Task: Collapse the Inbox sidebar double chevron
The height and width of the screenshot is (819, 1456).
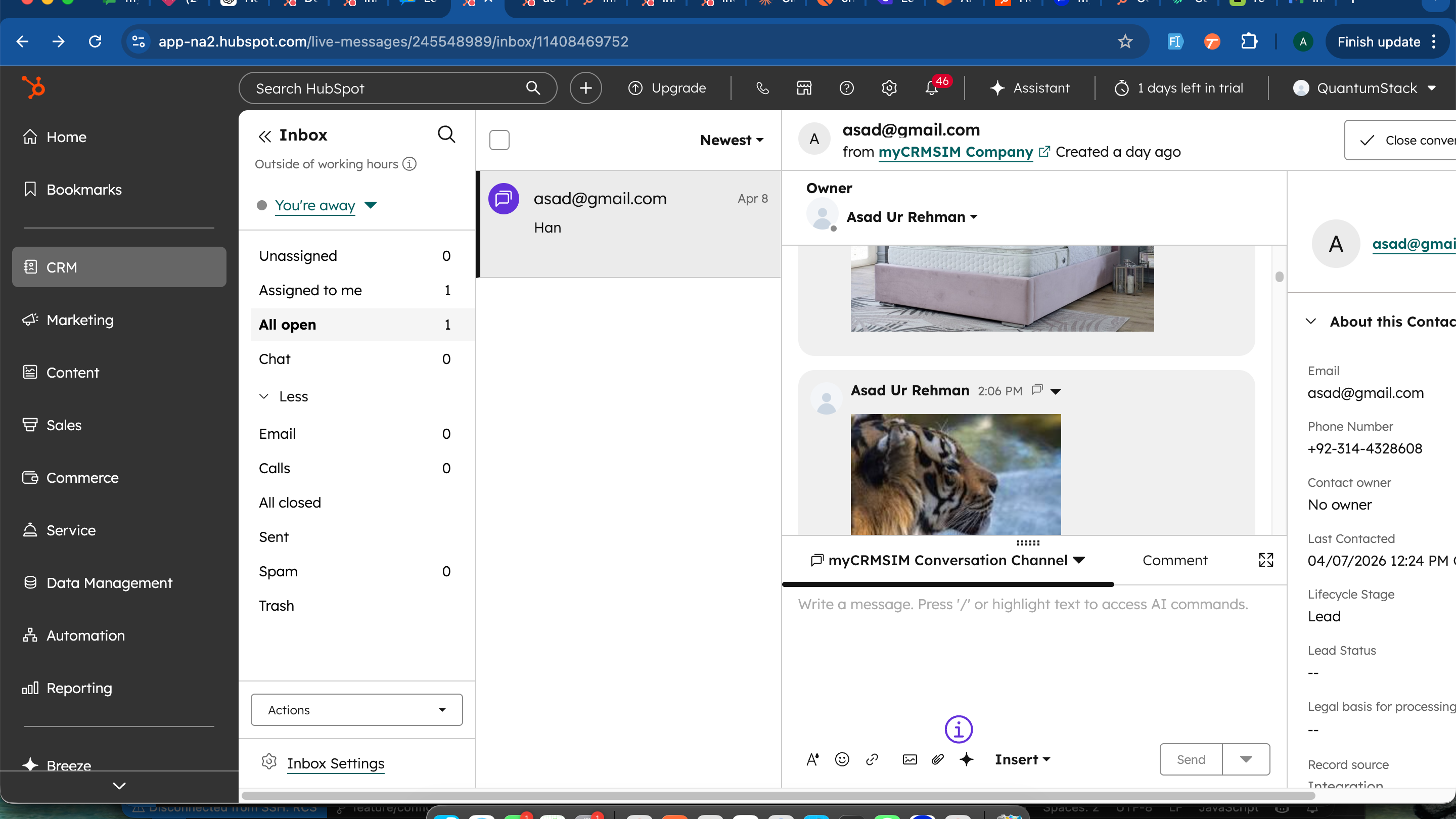Action: [264, 136]
